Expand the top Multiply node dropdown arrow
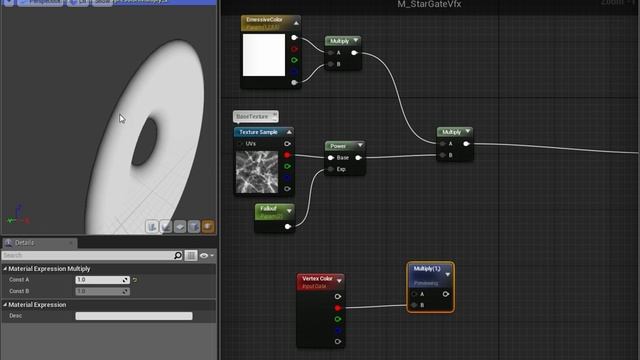Screen dimensions: 640x360 pyautogui.click(x=356, y=40)
